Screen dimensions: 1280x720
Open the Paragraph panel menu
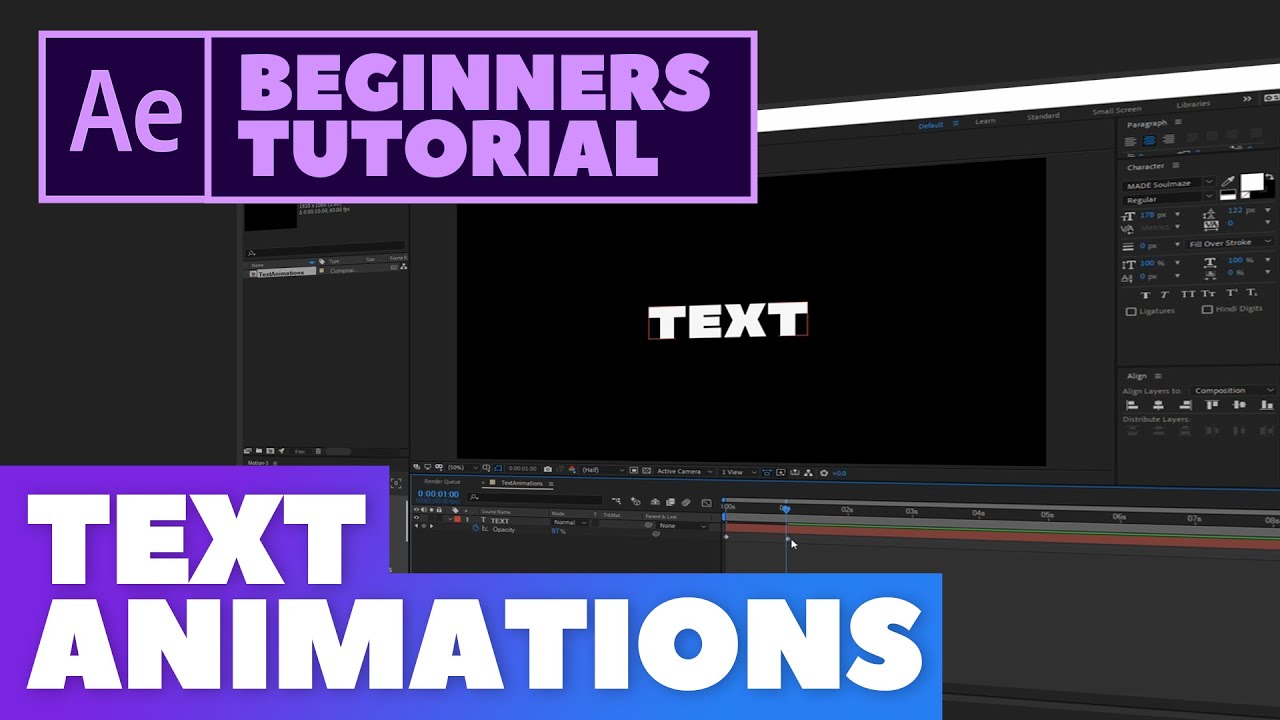pyautogui.click(x=1178, y=122)
